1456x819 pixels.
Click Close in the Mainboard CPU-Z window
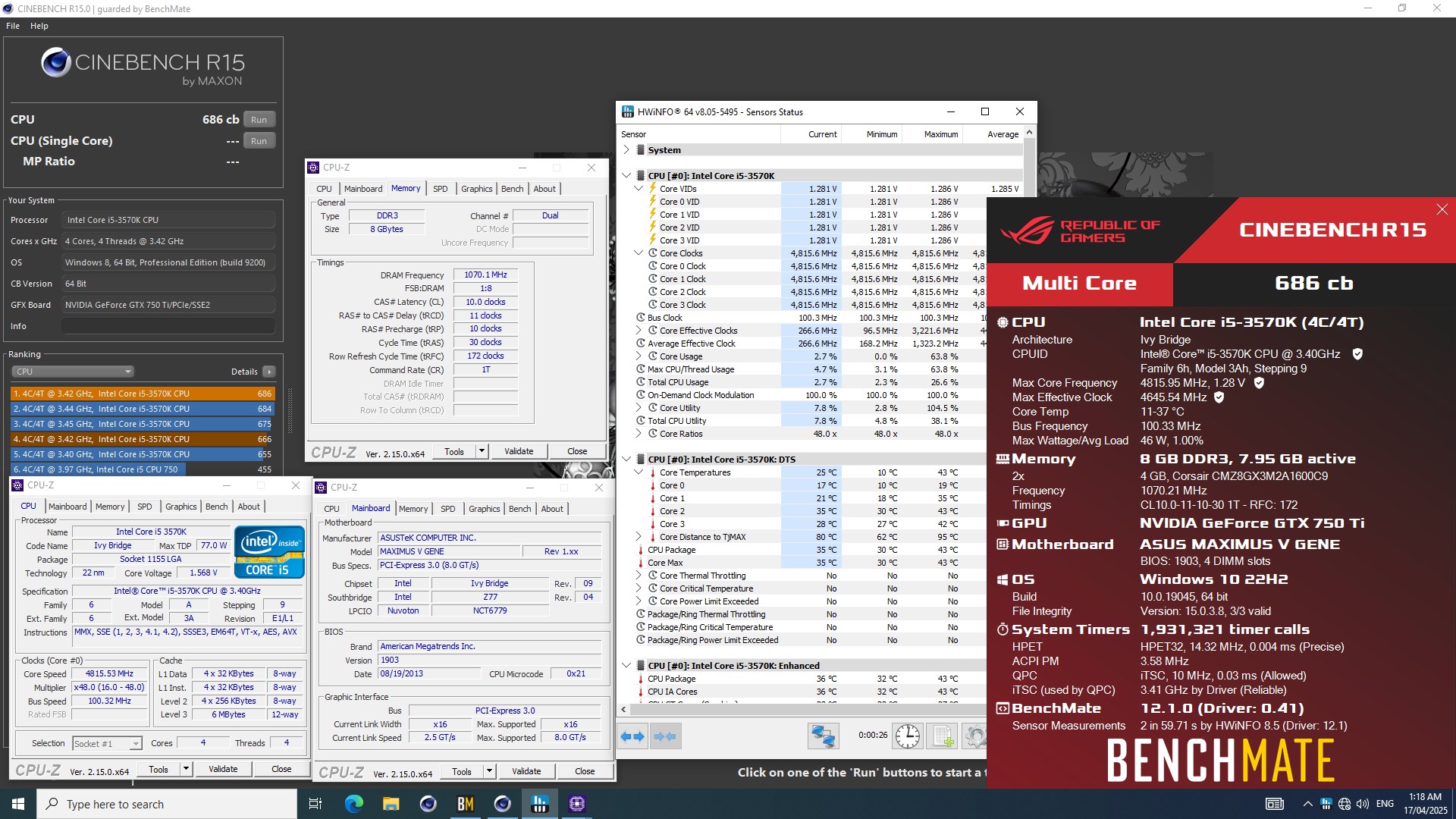(x=585, y=771)
